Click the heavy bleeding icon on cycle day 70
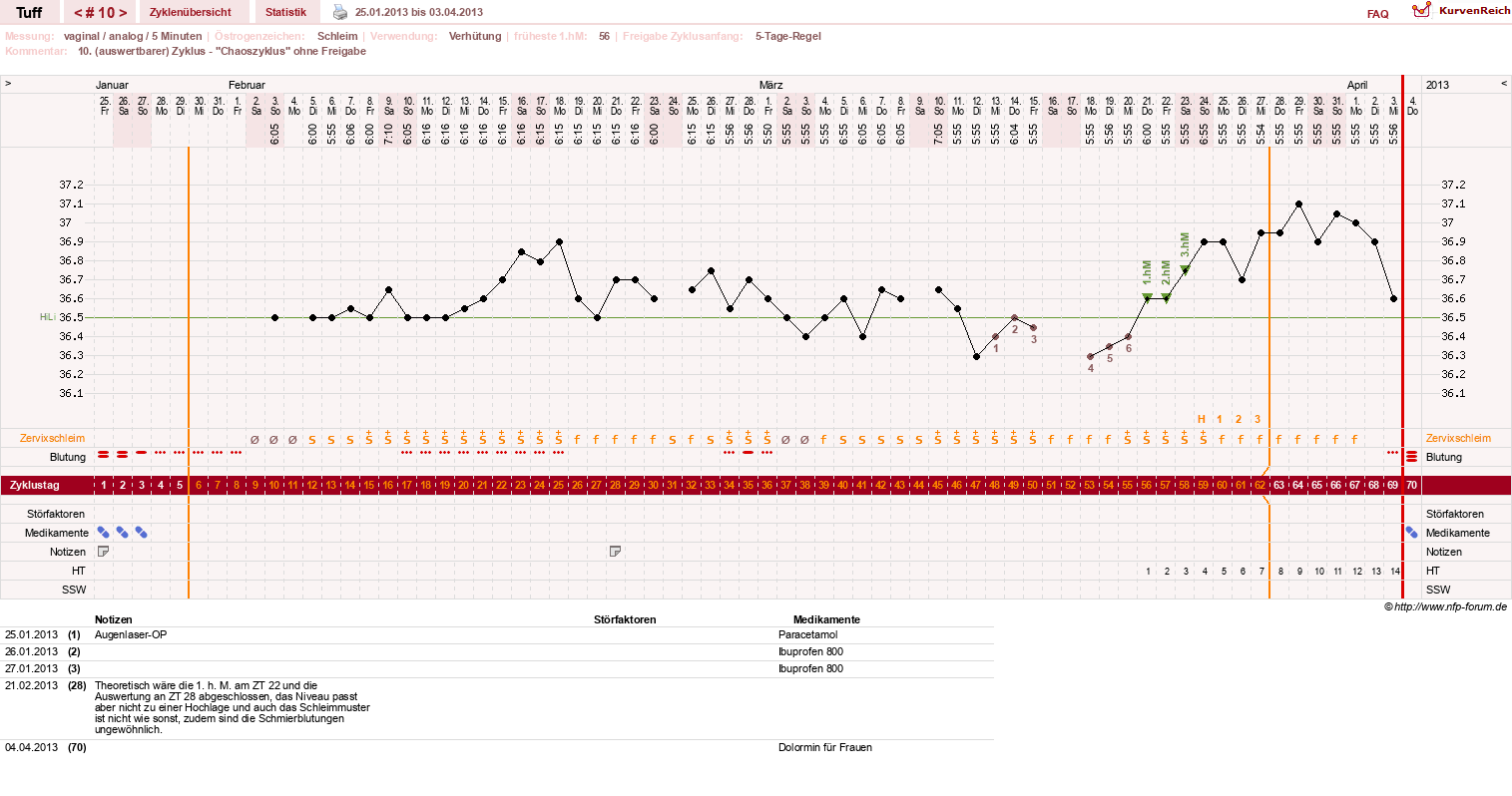Screen dimensions: 1512x796 pyautogui.click(x=1412, y=457)
